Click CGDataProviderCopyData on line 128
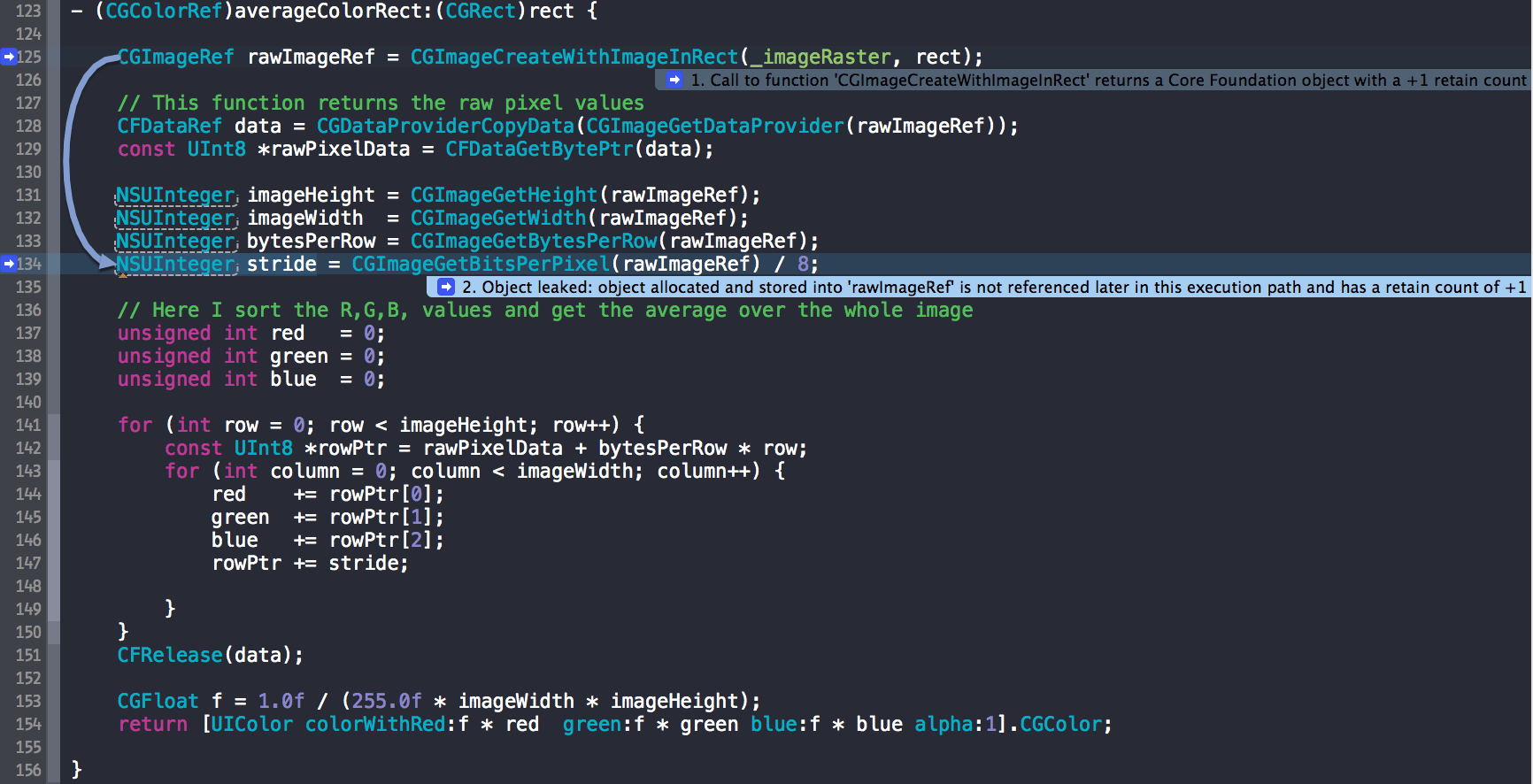Screen dimensions: 1533x784 (445, 126)
